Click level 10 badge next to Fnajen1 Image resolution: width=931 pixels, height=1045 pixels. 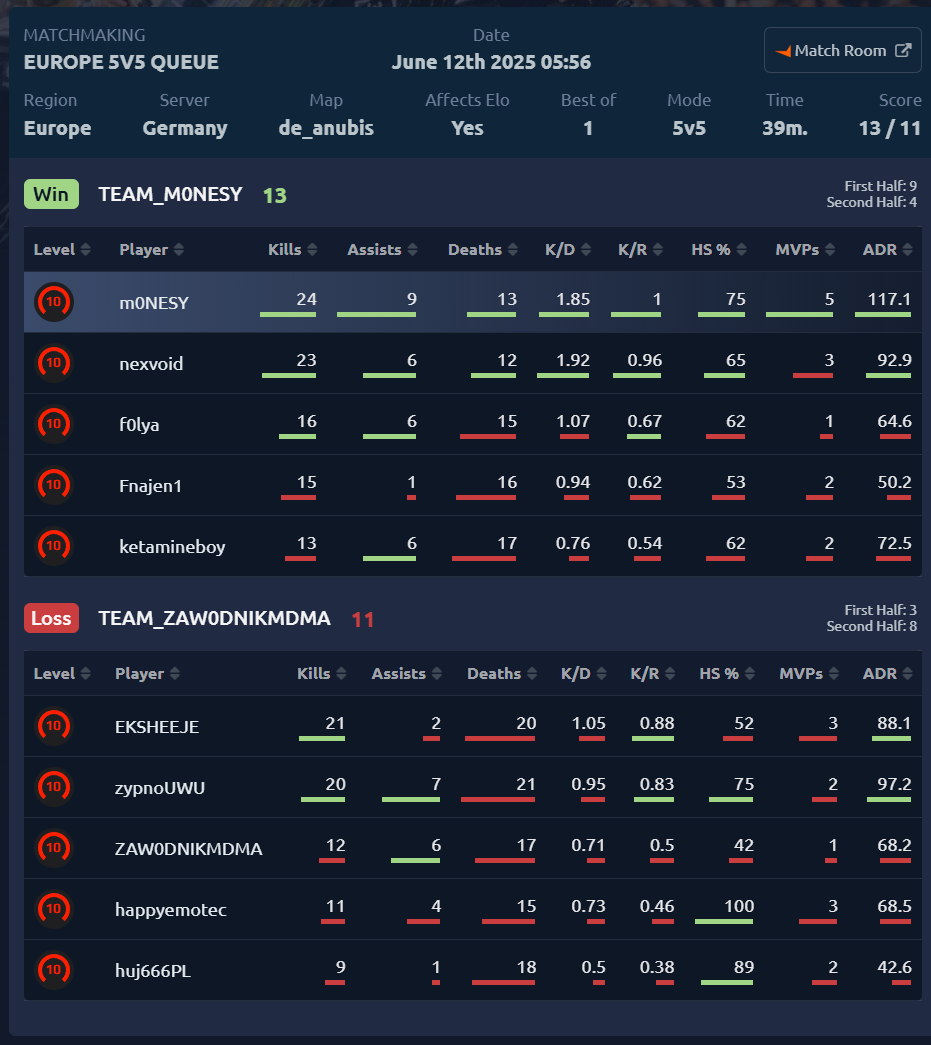point(53,485)
